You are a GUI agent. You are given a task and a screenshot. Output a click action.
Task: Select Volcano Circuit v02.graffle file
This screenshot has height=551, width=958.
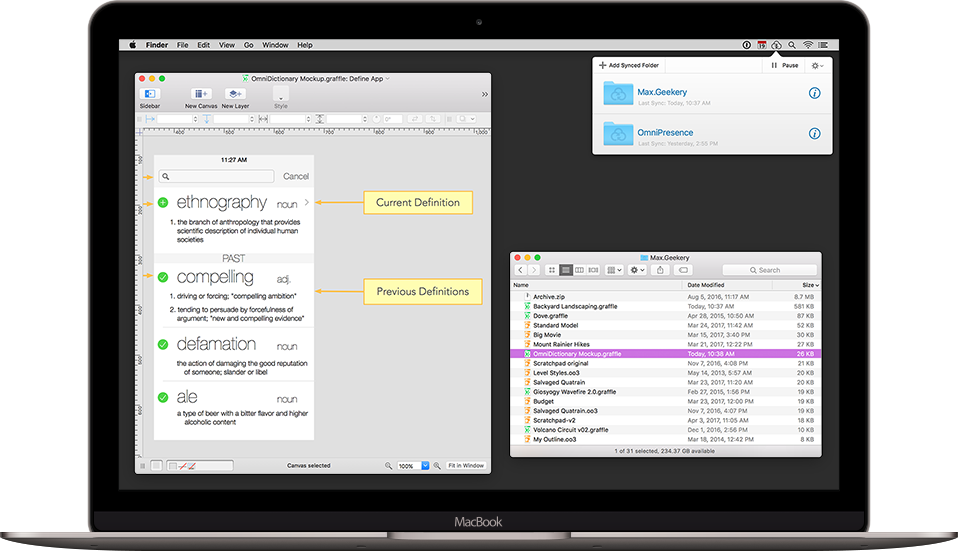pyautogui.click(x=666, y=430)
